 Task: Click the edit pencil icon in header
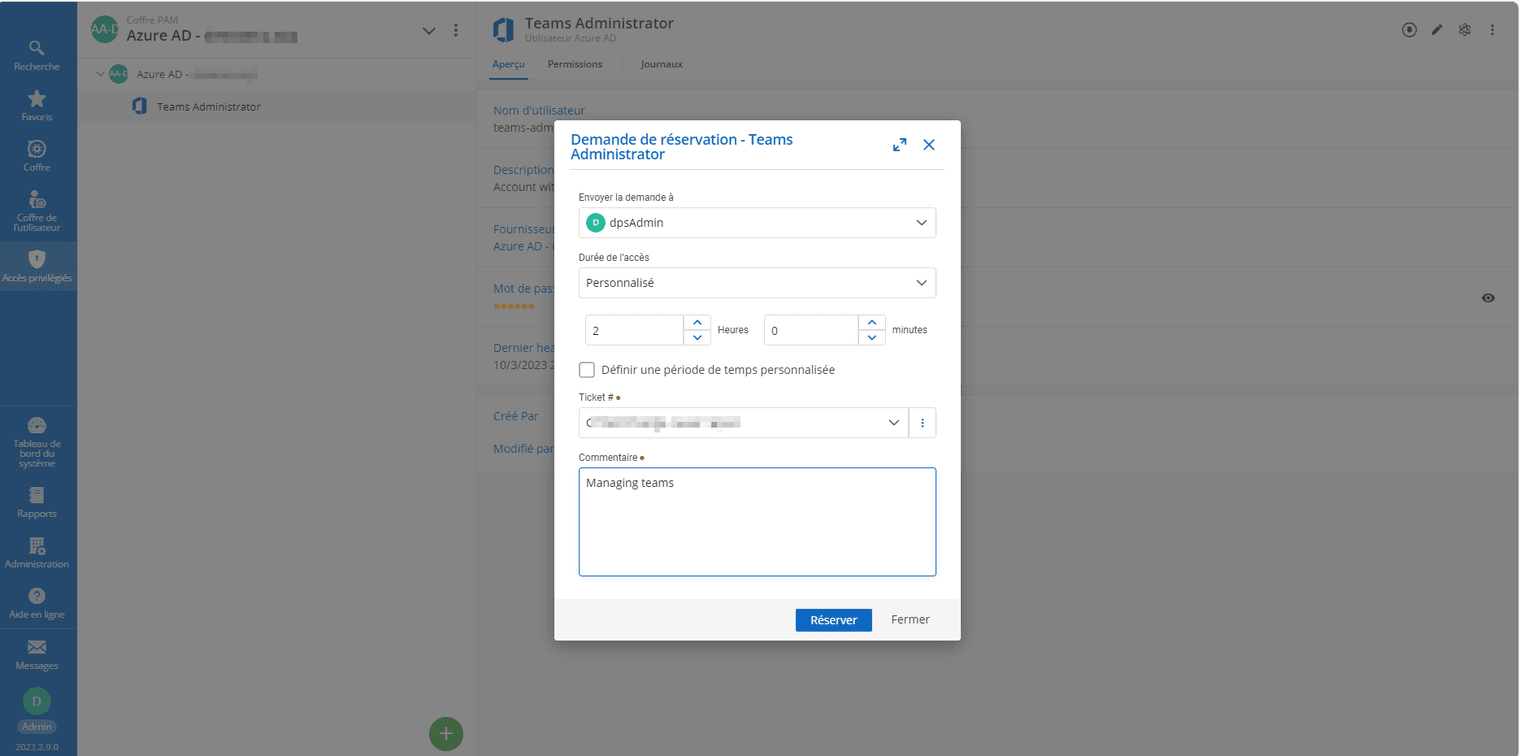point(1437,30)
